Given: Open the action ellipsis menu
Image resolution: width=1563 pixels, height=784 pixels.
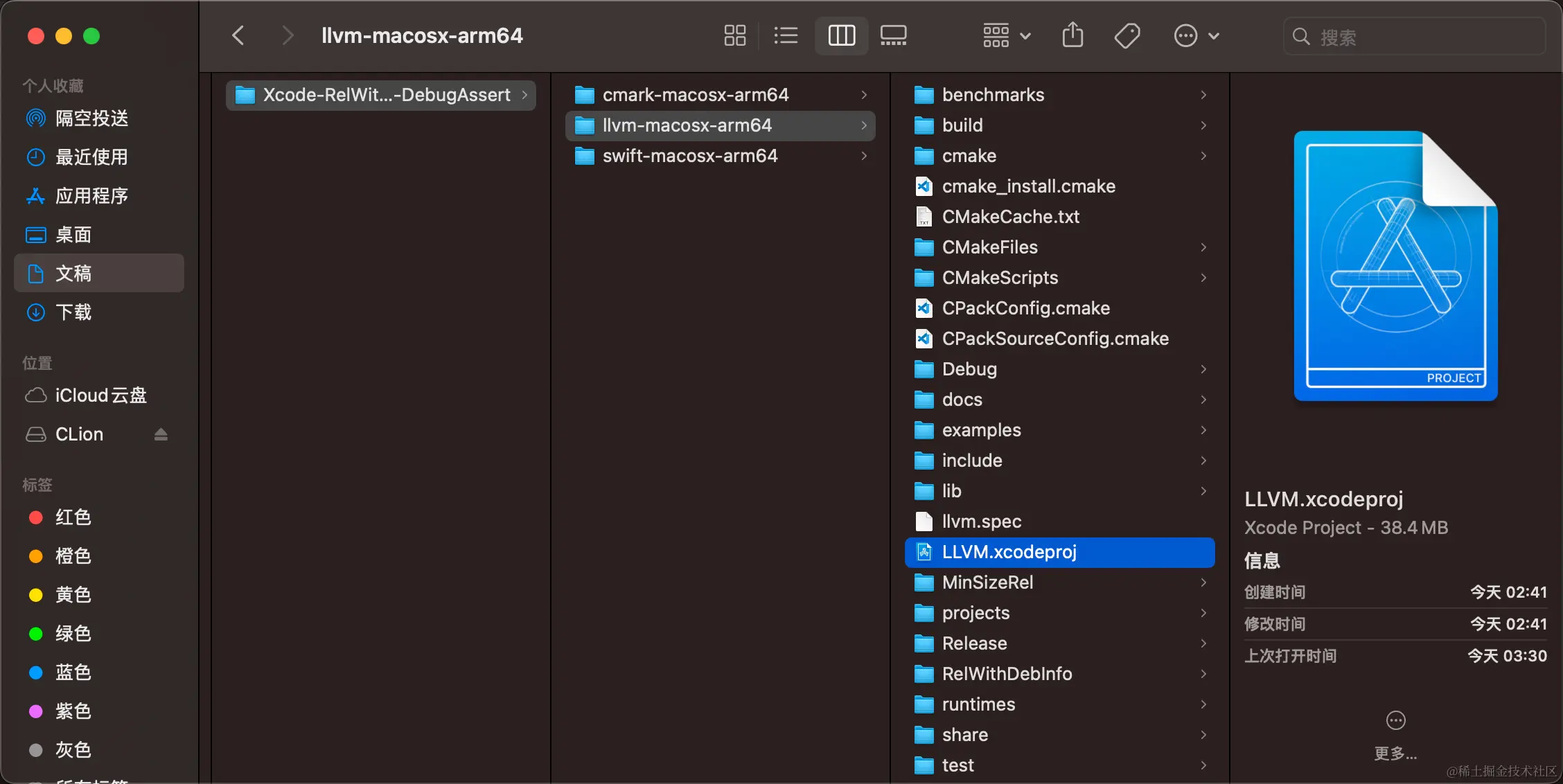Looking at the screenshot, I should 1196,35.
